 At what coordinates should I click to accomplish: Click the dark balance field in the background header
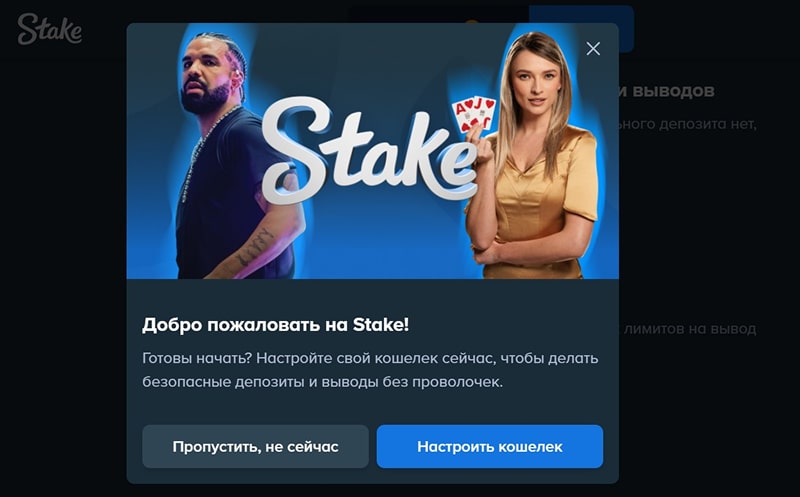[x=439, y=14]
